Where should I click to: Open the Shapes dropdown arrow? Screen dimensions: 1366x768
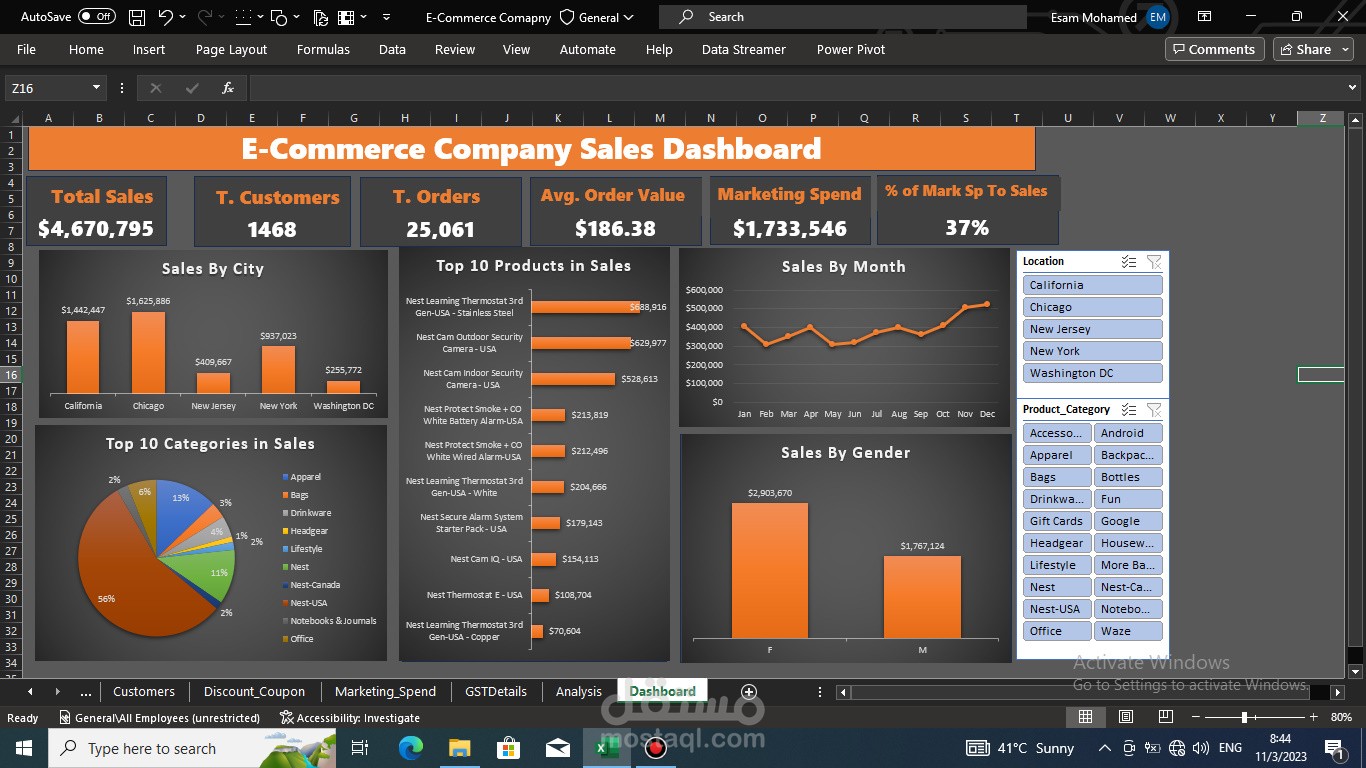coord(298,17)
